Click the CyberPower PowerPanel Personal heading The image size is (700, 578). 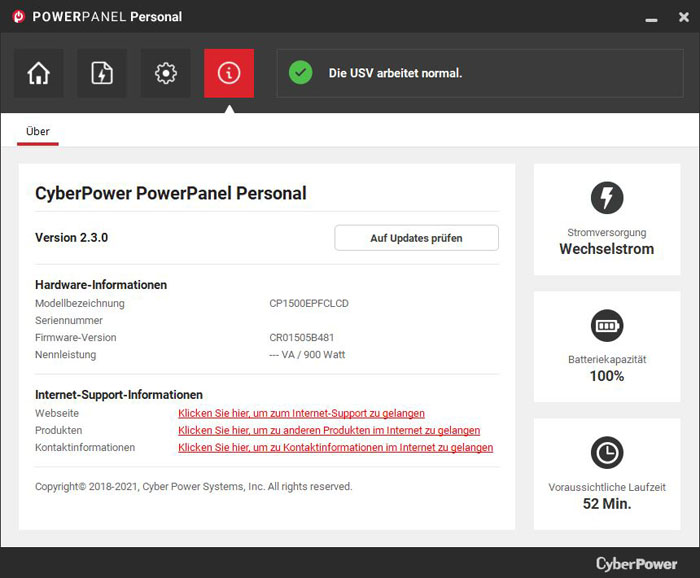click(171, 193)
